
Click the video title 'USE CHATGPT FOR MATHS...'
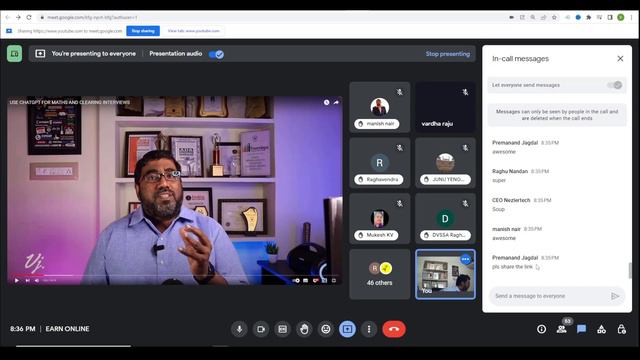click(70, 102)
